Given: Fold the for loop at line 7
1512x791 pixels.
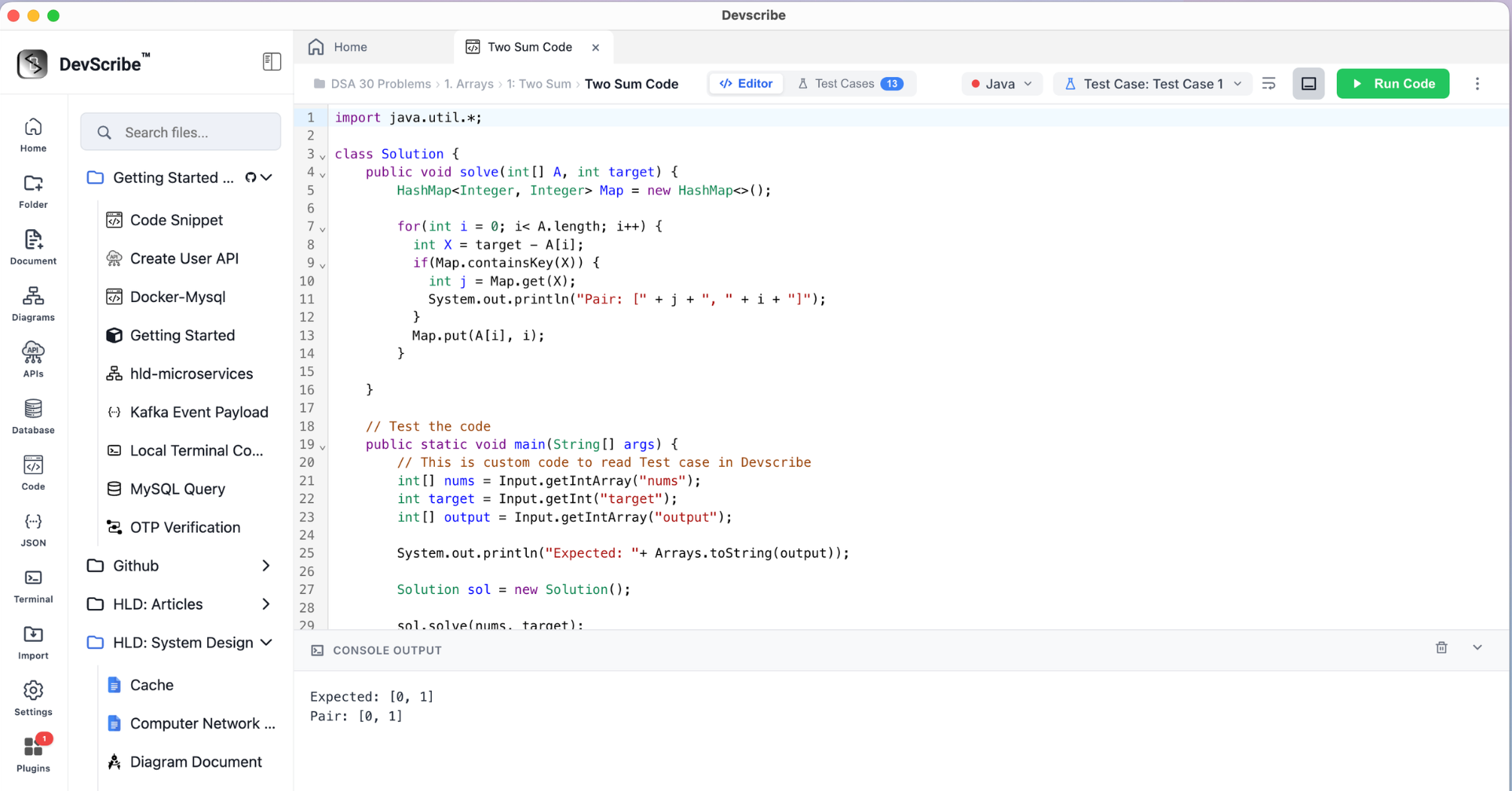Looking at the screenshot, I should (323, 228).
